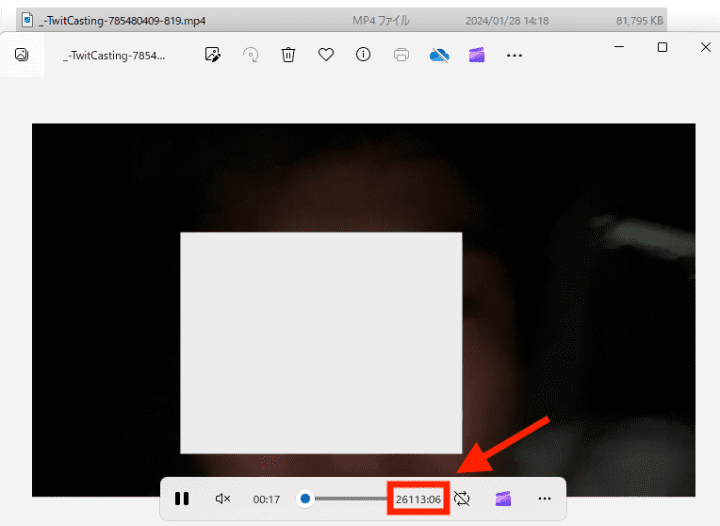Viewport: 720px width, 526px height.
Task: Click the rotate icon in toolbar
Action: click(251, 55)
